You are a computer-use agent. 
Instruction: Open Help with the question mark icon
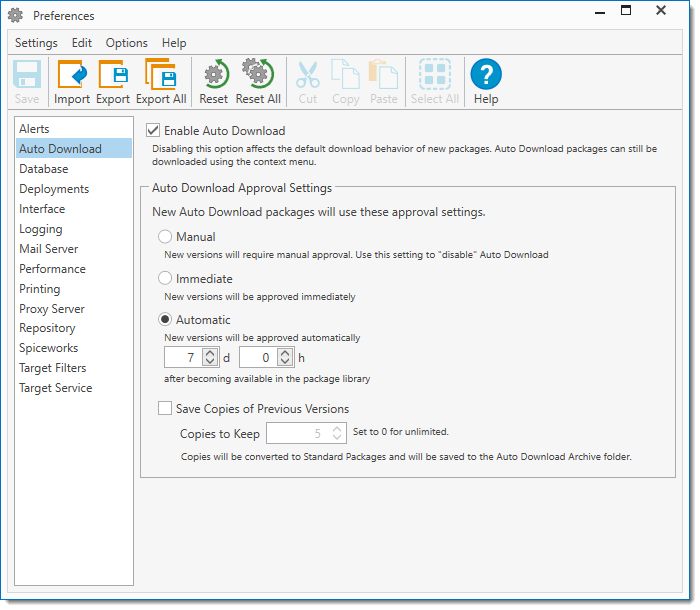tap(486, 75)
